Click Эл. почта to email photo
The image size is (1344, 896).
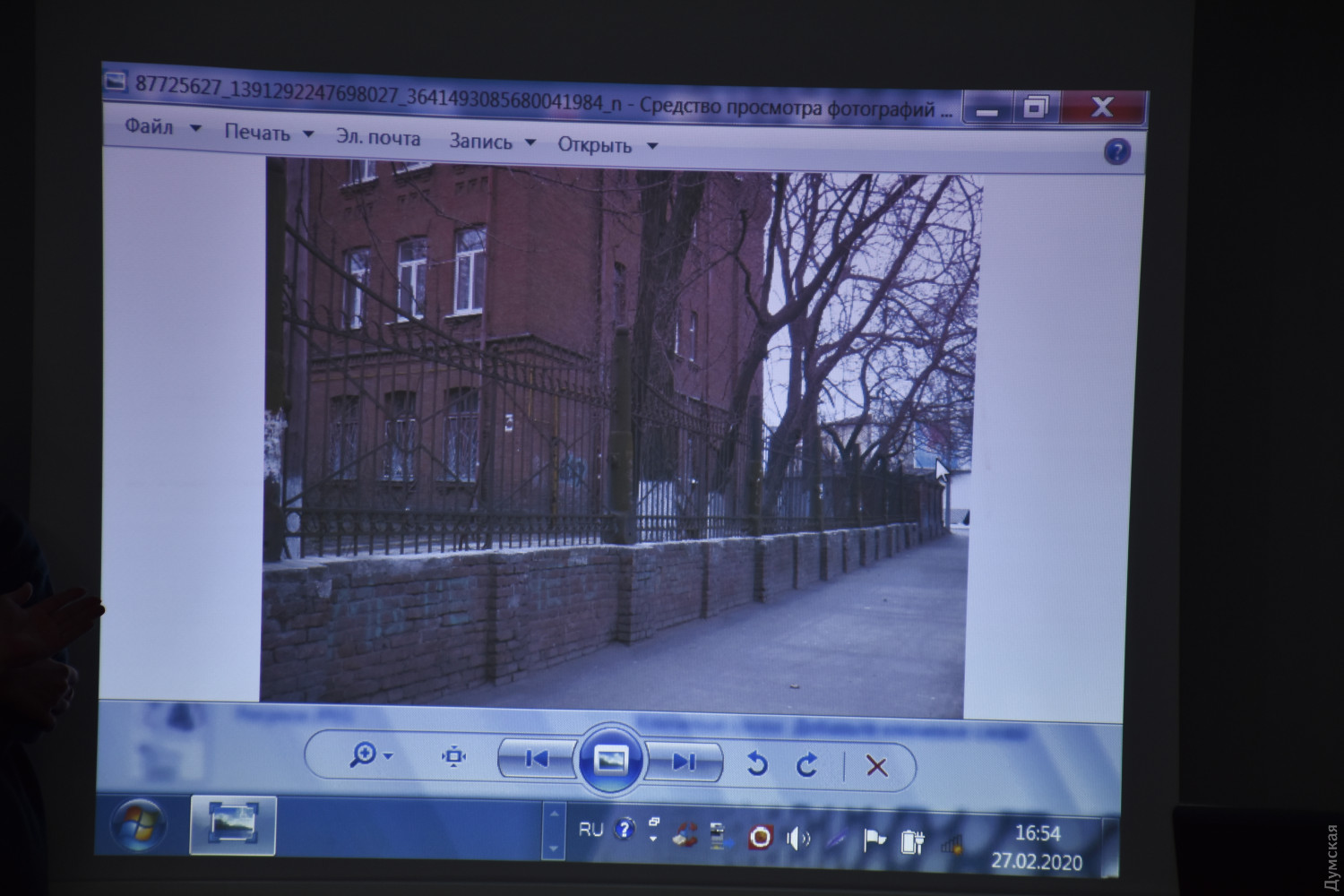click(377, 138)
